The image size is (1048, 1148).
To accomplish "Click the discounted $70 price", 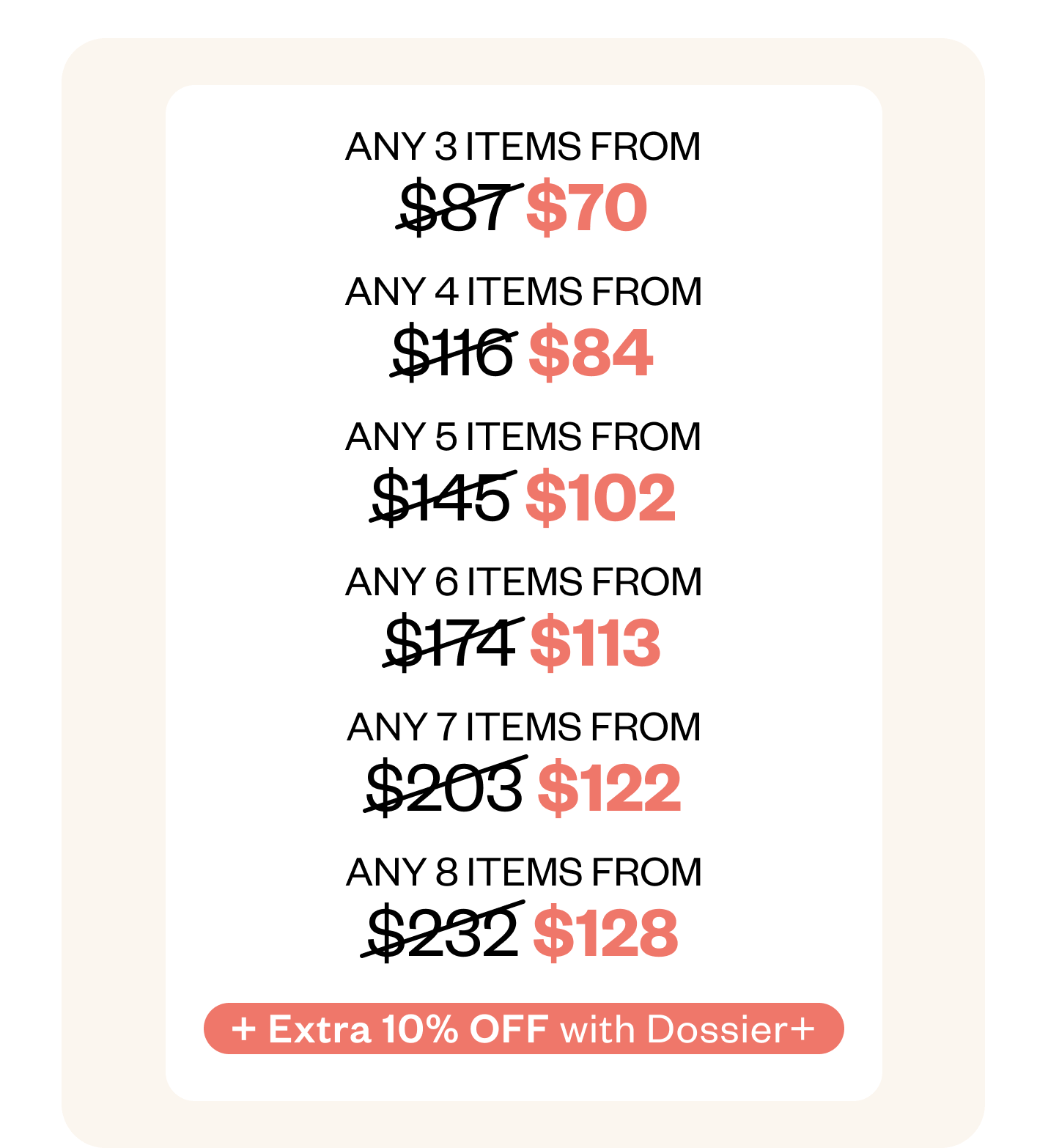I will point(586,208).
